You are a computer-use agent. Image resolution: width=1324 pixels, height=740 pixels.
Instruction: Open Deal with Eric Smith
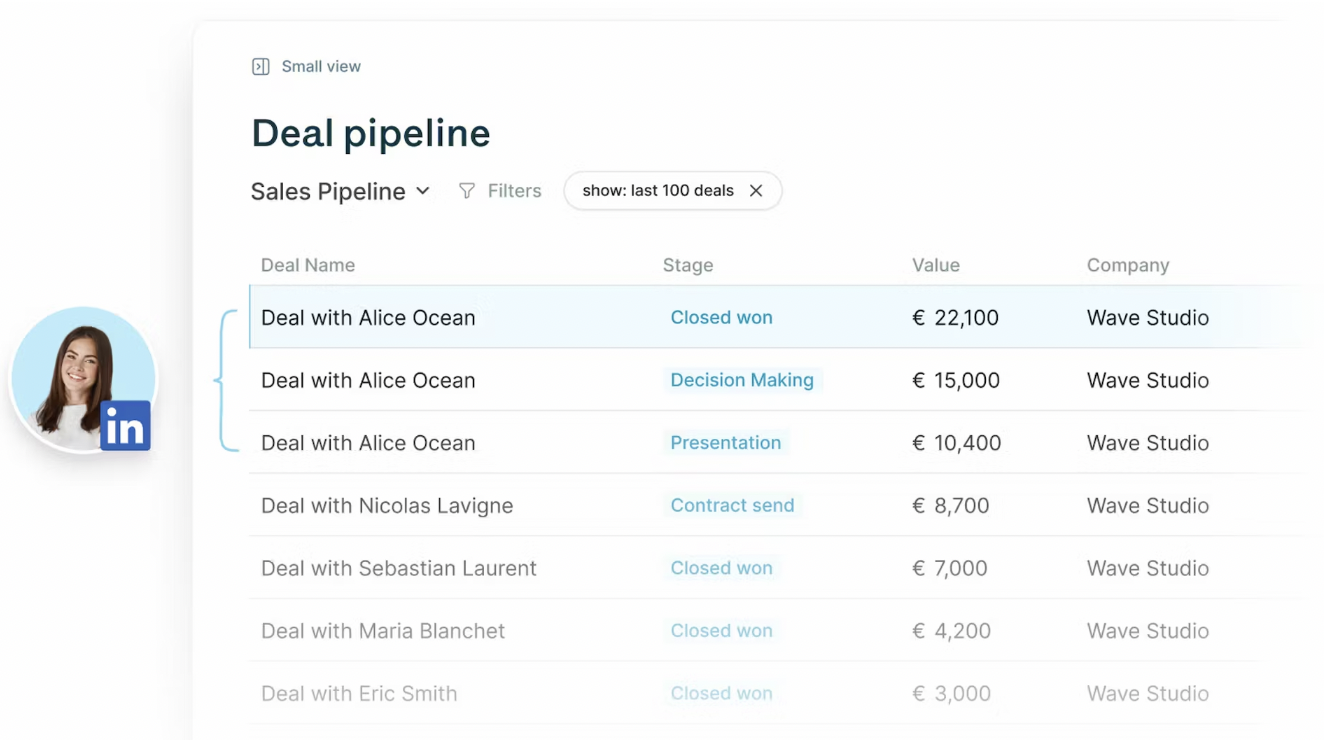point(359,694)
